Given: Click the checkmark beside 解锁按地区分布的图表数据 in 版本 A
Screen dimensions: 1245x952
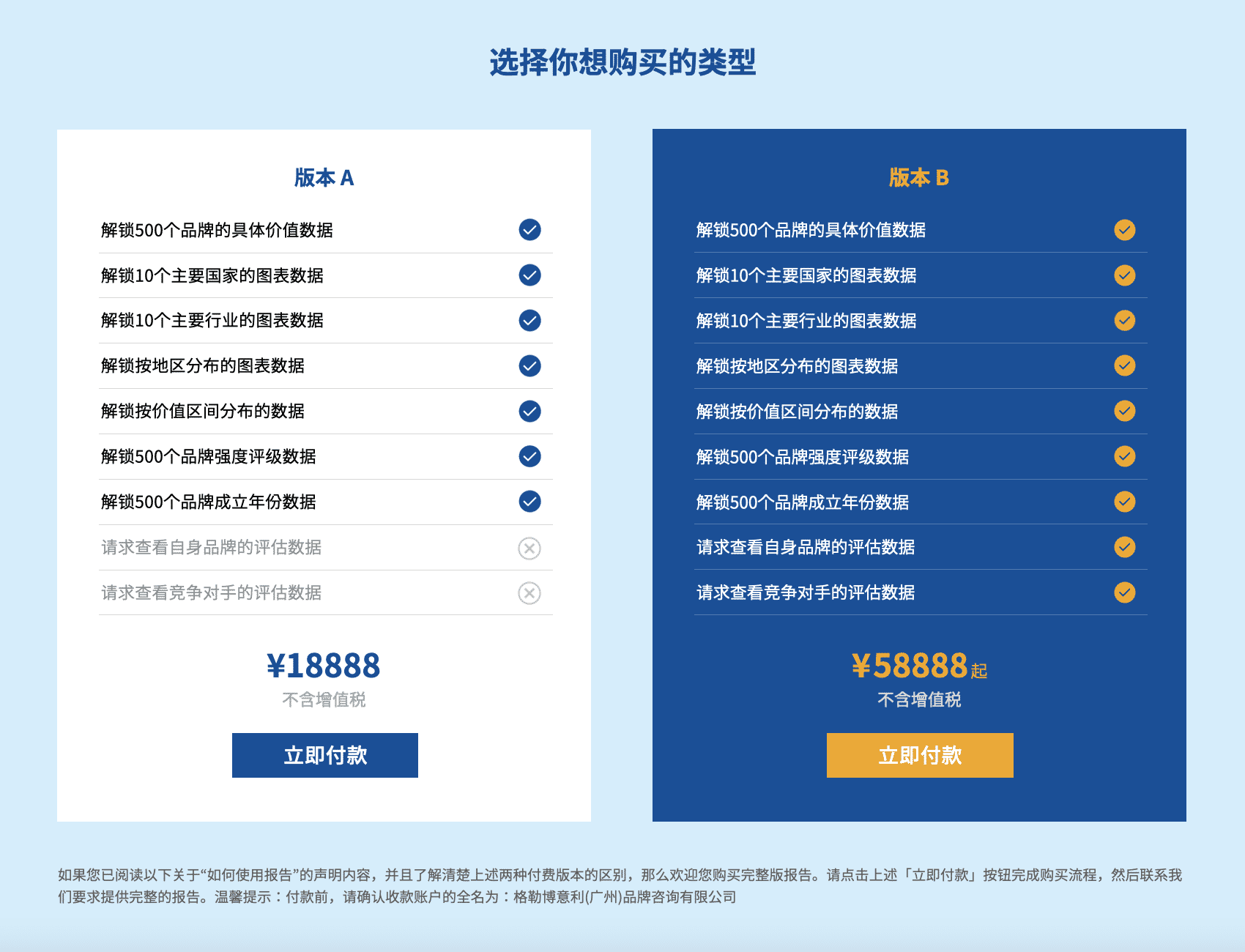Looking at the screenshot, I should click(529, 365).
